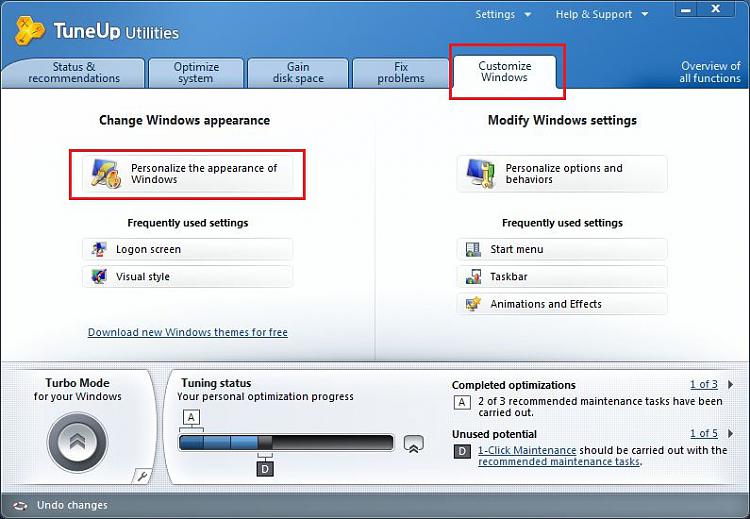Click the Visual style icon
The image size is (750, 519).
coord(99,276)
